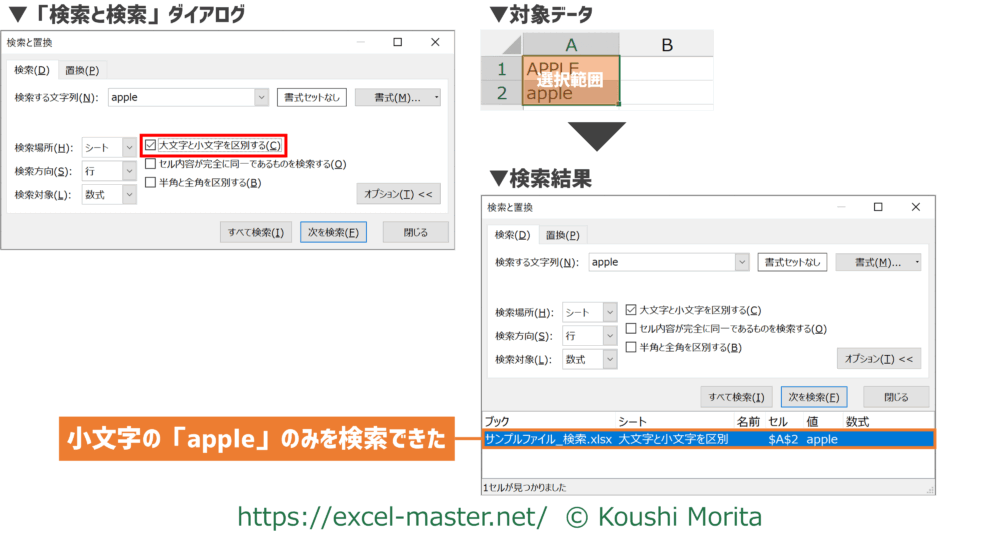1000x535 pixels.
Task: Toggle 大文字と小文字を区別する in the lower-right dialog
Action: (631, 310)
